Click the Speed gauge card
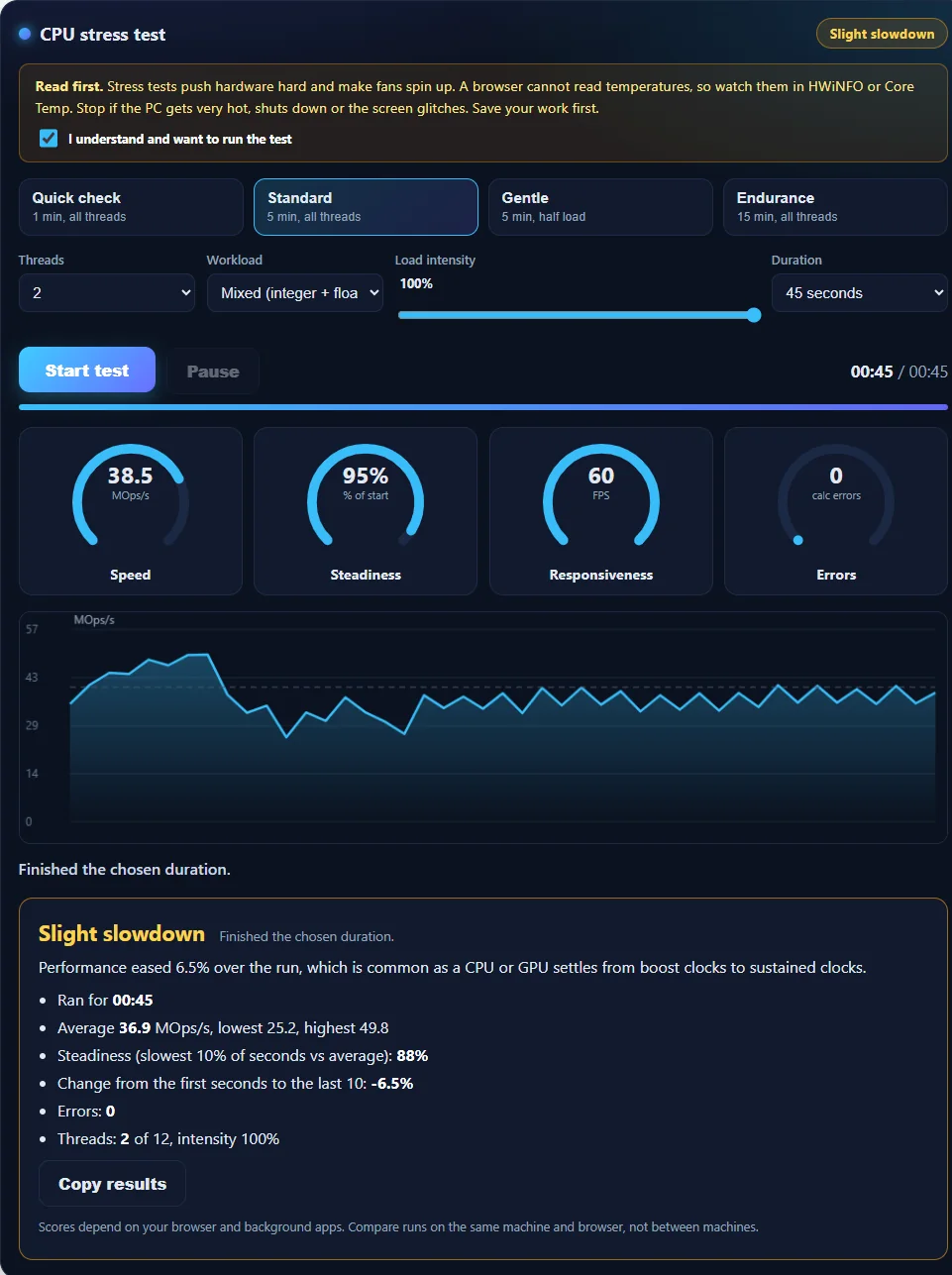This screenshot has height=1275, width=952. click(131, 511)
